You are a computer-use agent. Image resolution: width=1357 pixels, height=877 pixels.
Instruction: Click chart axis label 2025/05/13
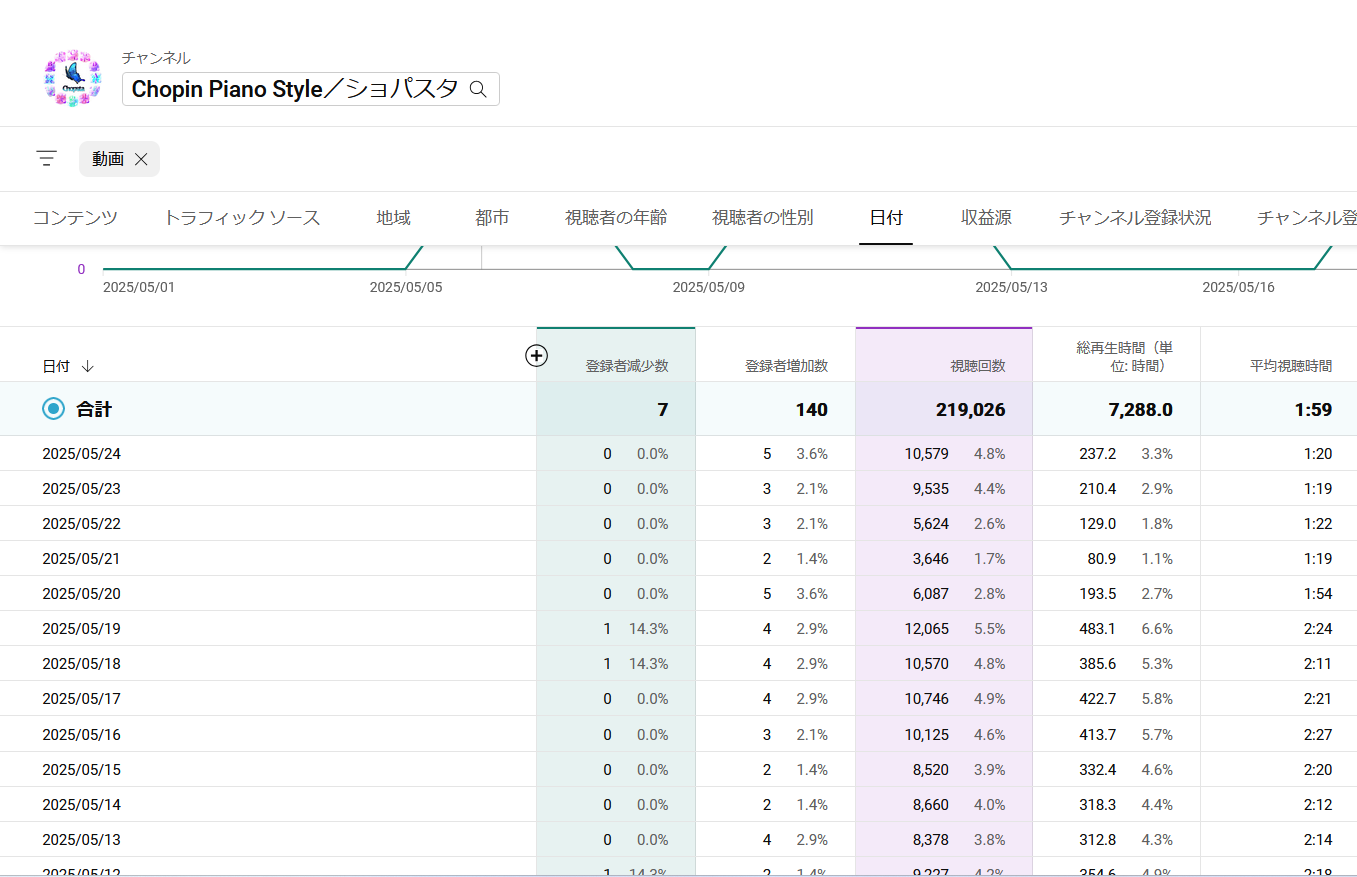click(x=1011, y=287)
